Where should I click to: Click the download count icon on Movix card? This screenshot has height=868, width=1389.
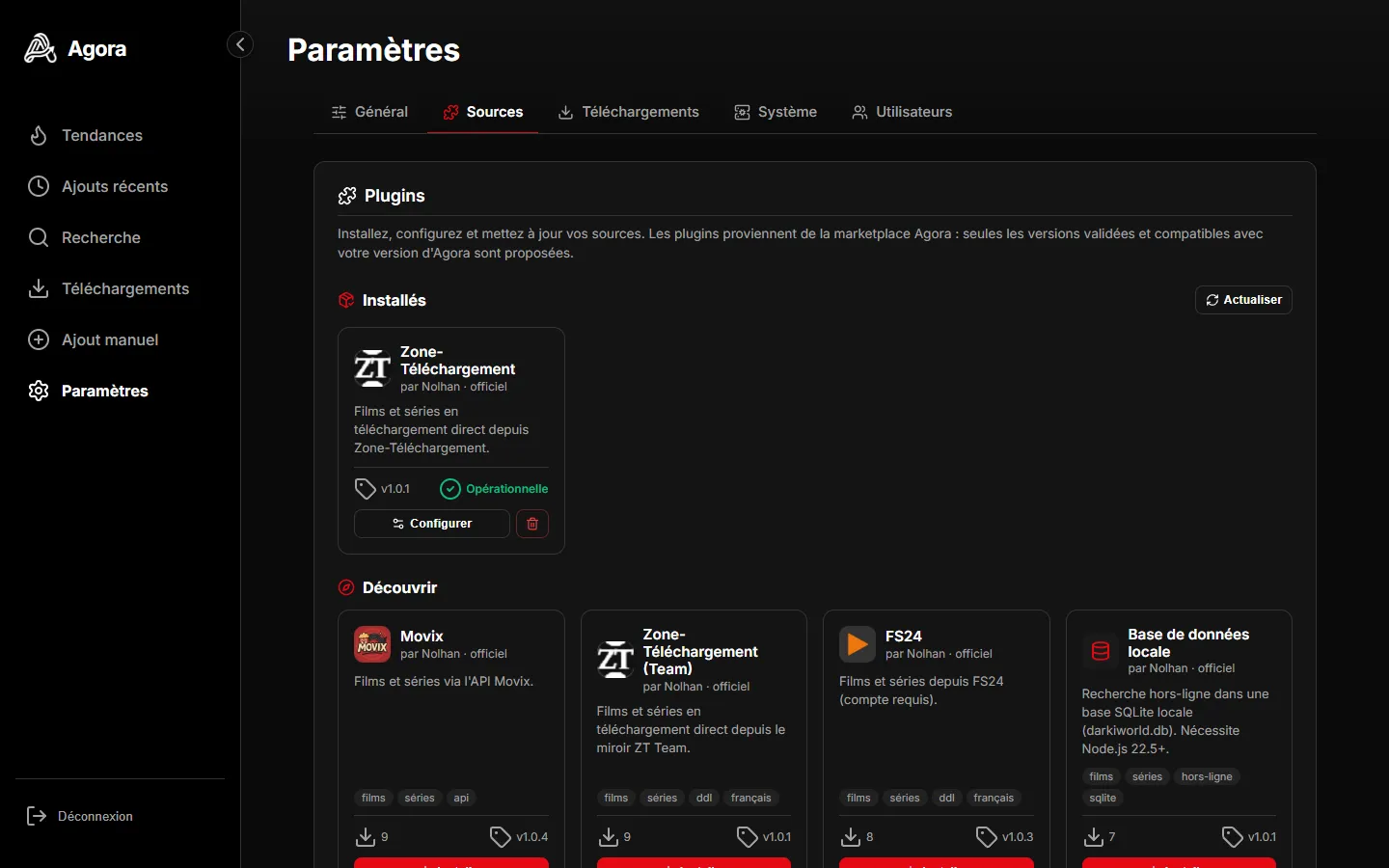[x=366, y=837]
